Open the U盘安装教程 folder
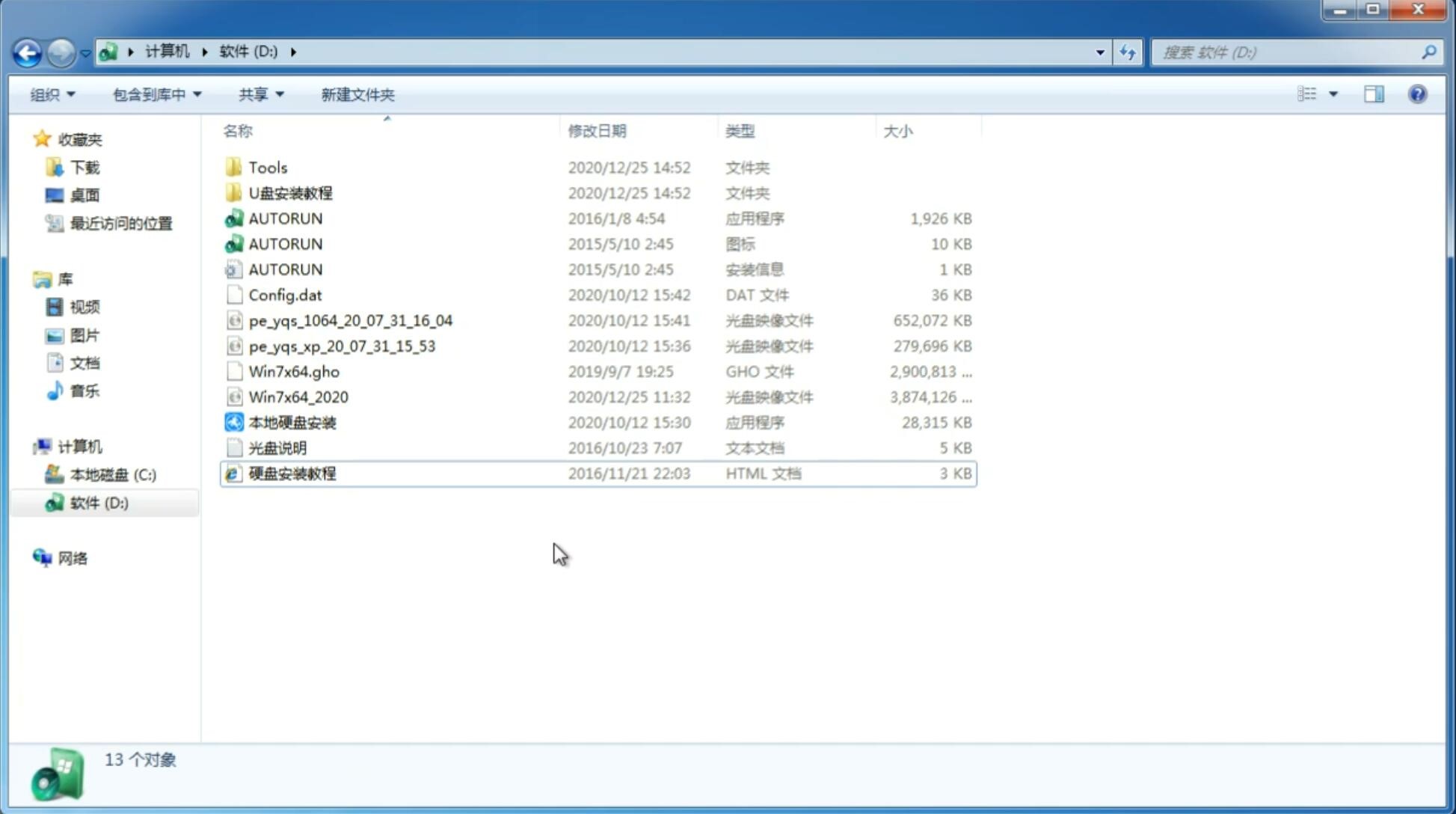 tap(290, 192)
